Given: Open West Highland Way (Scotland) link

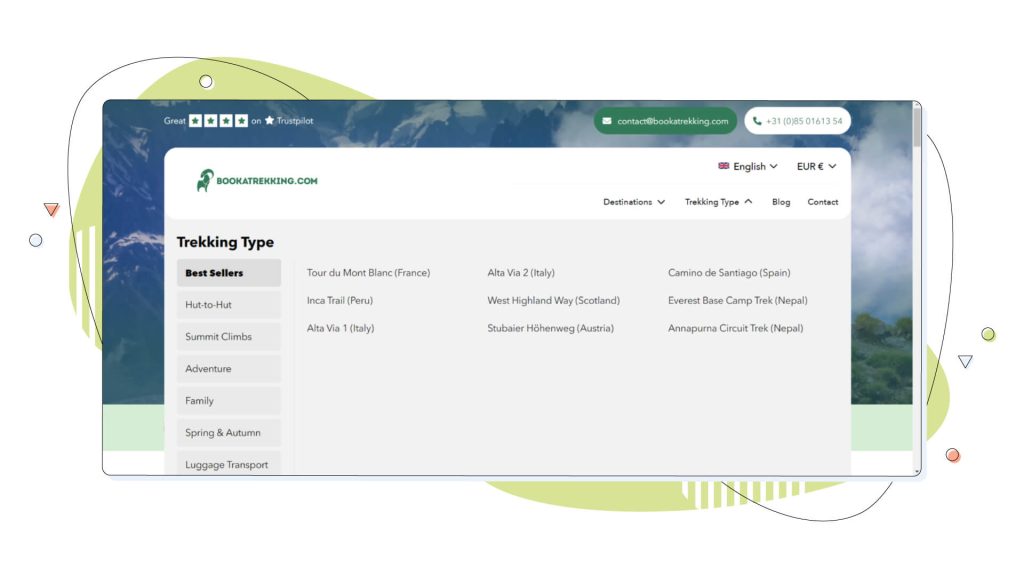Looking at the screenshot, I should point(553,300).
